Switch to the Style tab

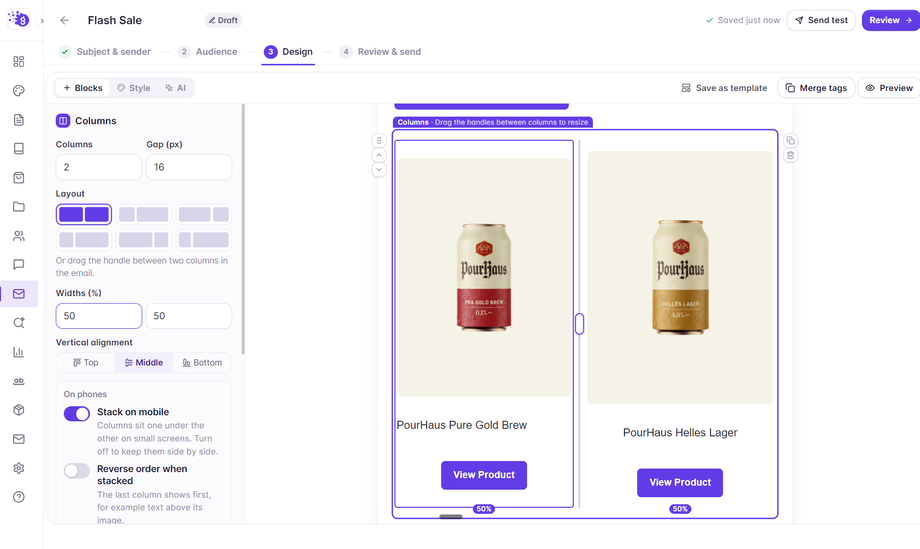[134, 88]
